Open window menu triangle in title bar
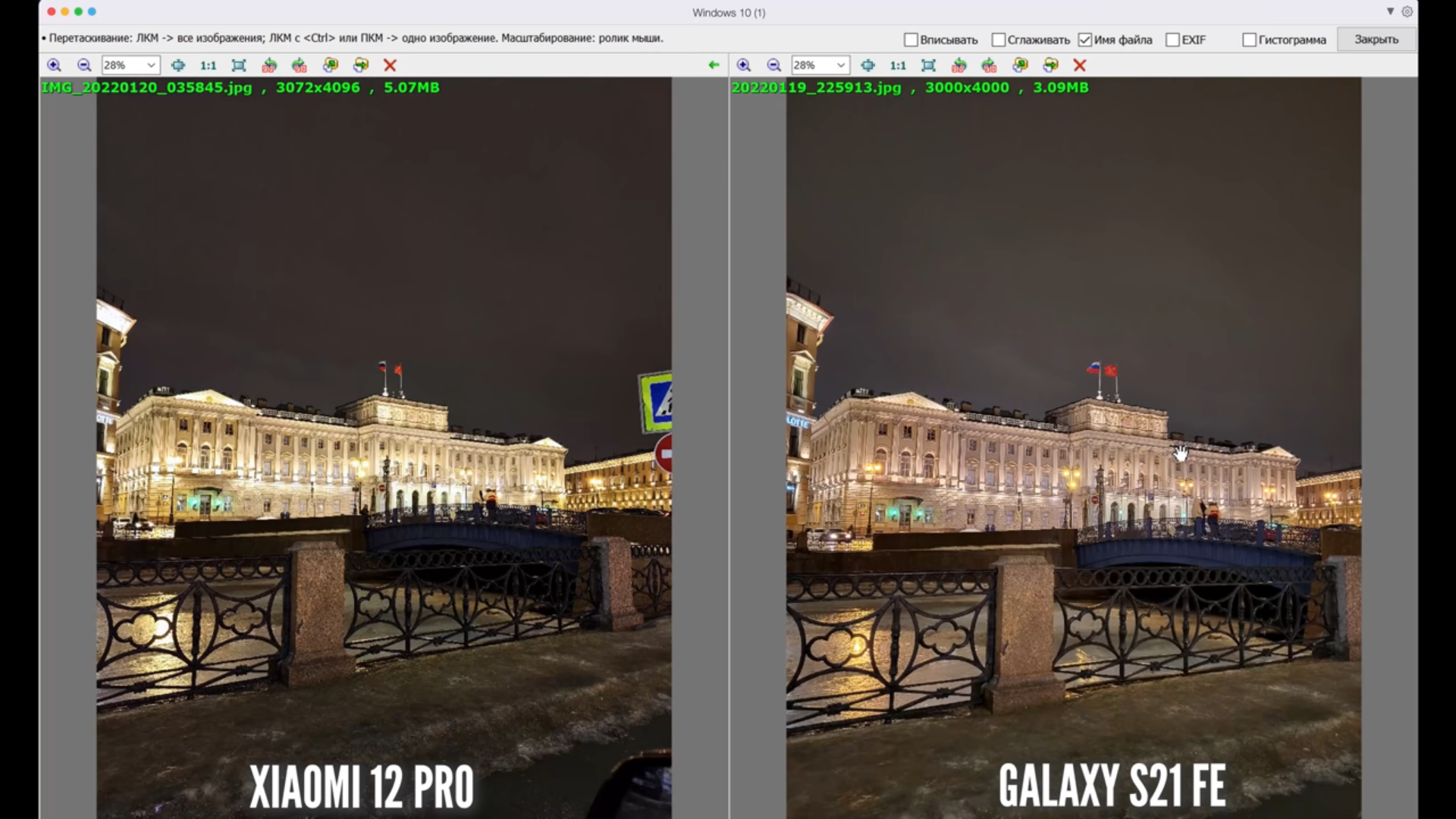 point(1390,11)
